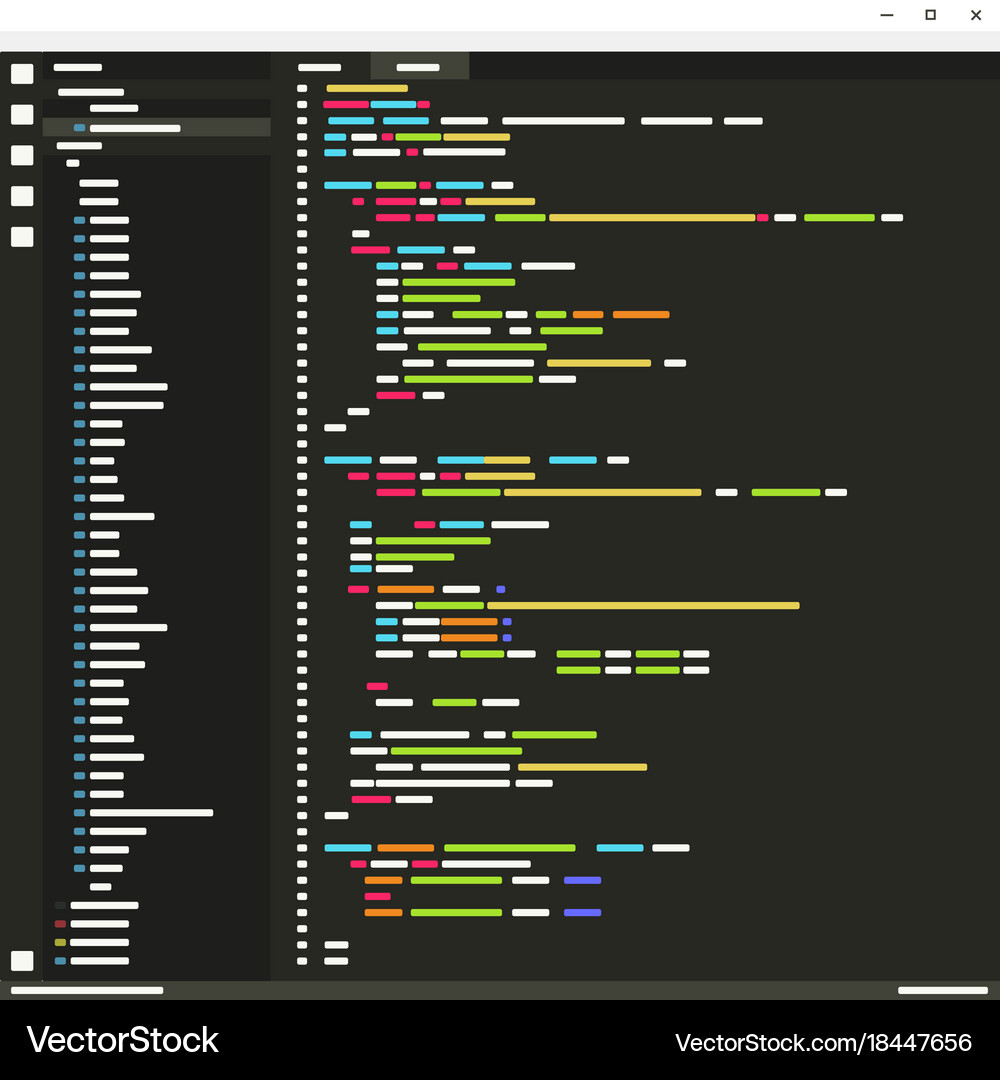
Task: Click the bottom icon of the left activity bar
Action: [x=22, y=961]
